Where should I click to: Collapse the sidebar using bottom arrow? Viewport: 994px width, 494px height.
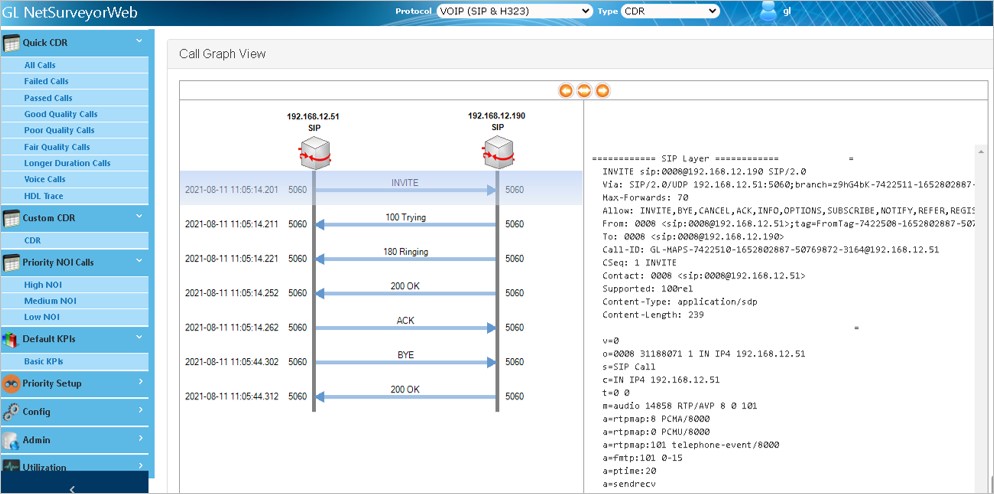point(72,488)
